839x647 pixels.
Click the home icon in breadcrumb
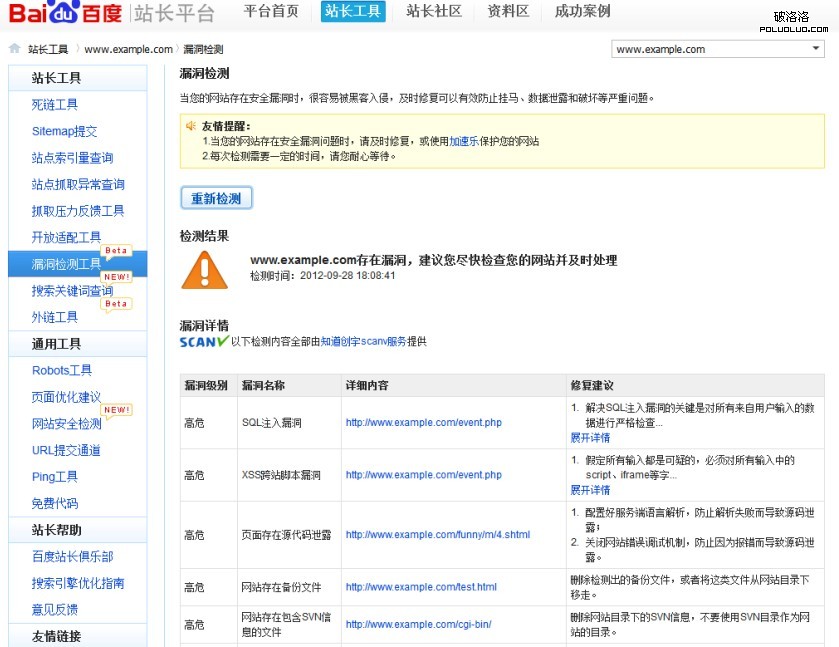[x=14, y=49]
